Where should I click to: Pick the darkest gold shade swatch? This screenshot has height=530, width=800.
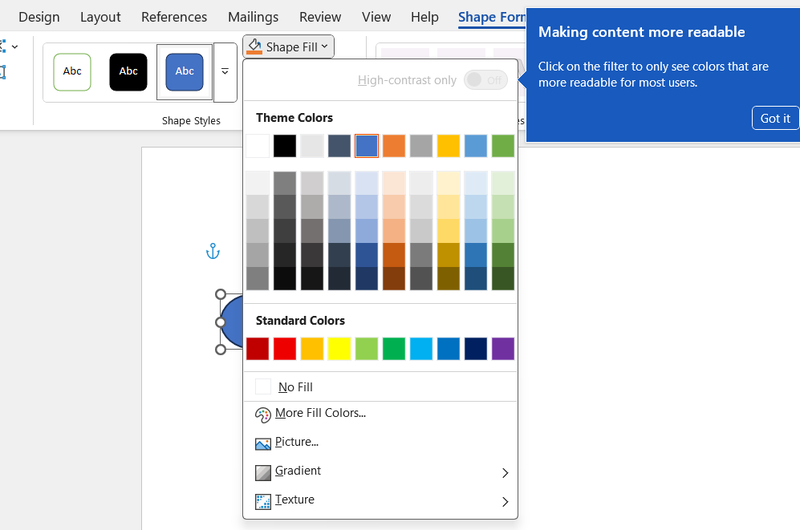click(448, 279)
